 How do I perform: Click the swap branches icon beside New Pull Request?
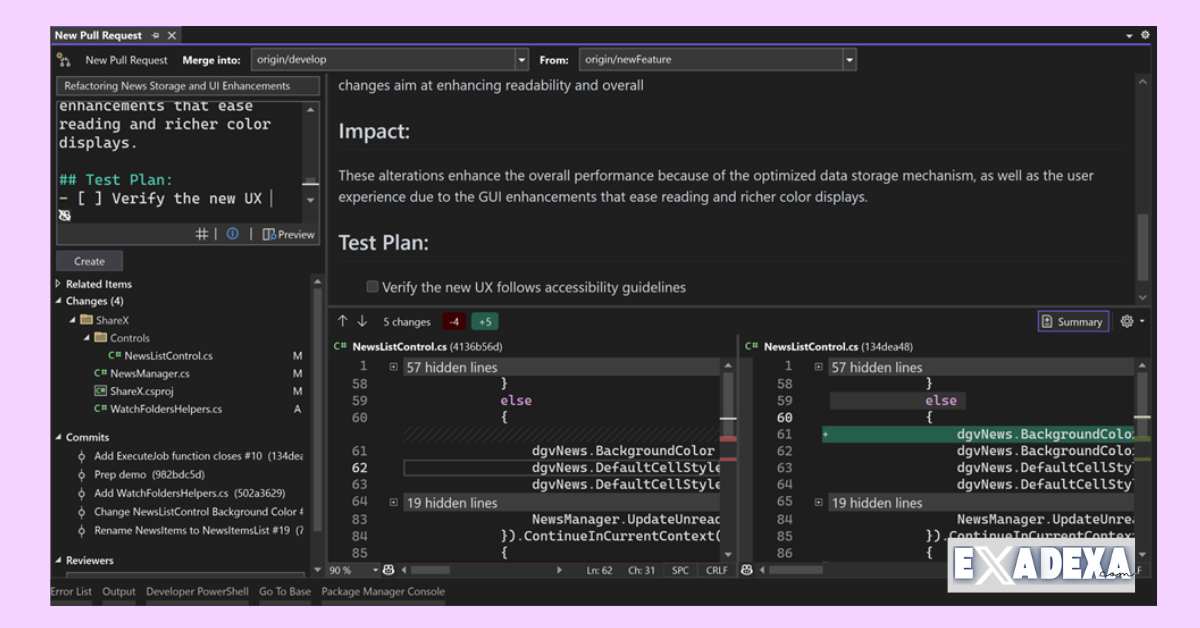coord(63,59)
